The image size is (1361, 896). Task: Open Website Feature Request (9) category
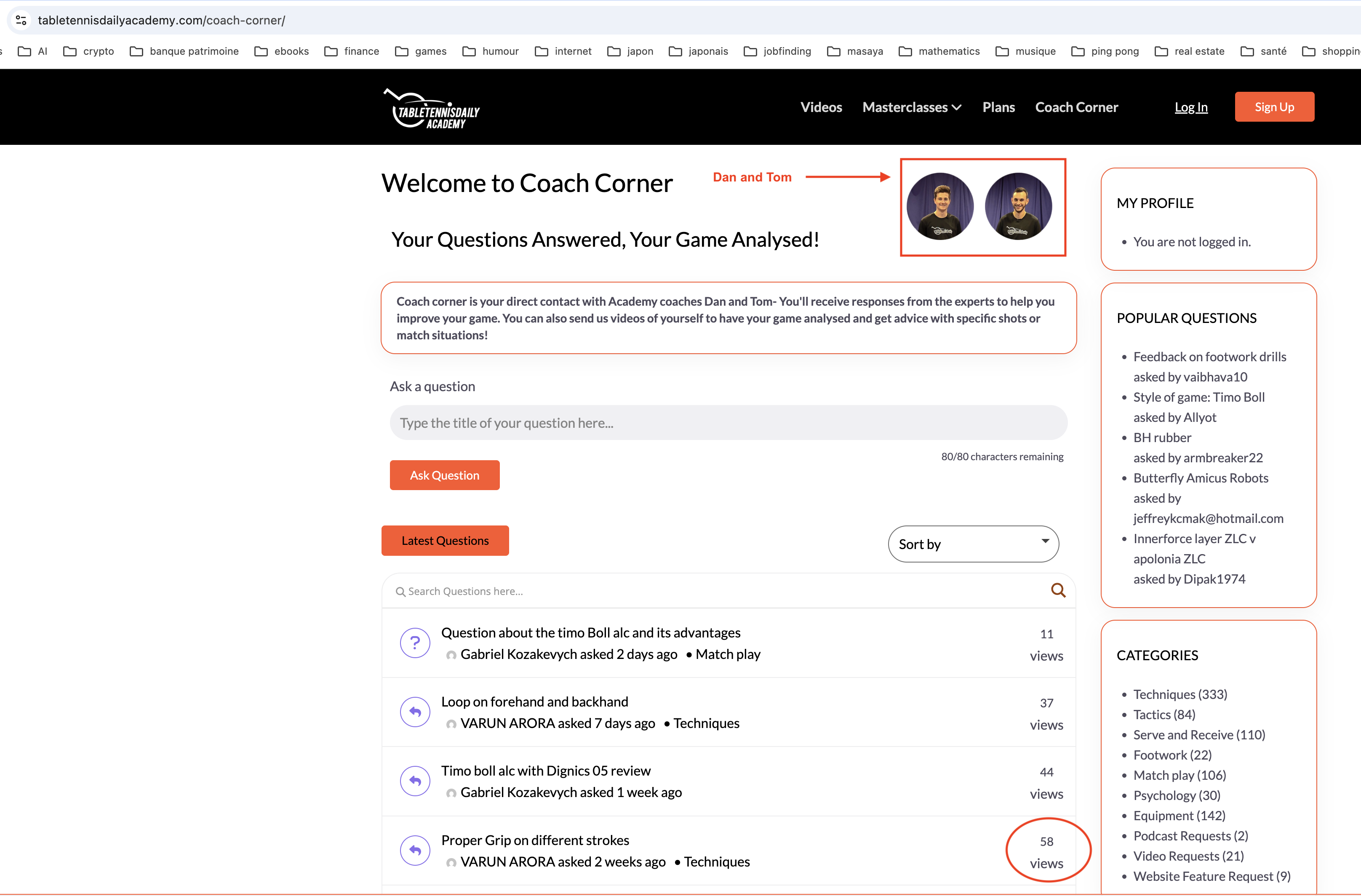click(1212, 876)
